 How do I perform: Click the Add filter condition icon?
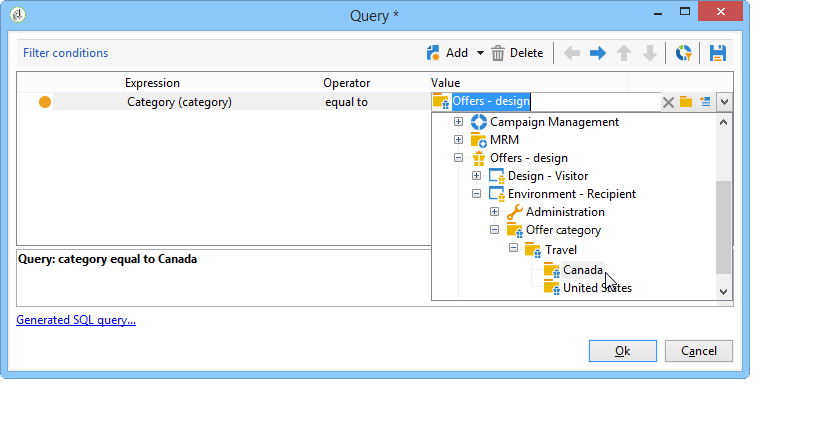tap(433, 53)
